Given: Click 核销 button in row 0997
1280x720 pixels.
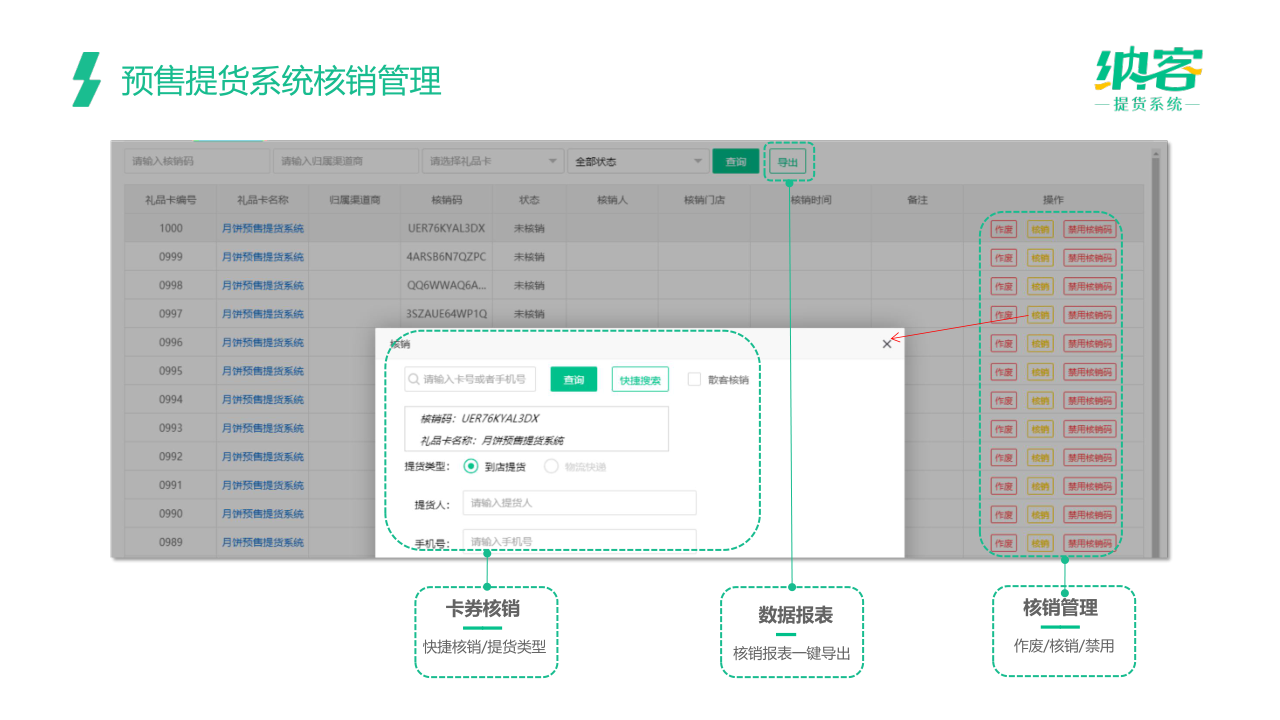Looking at the screenshot, I should (1040, 314).
